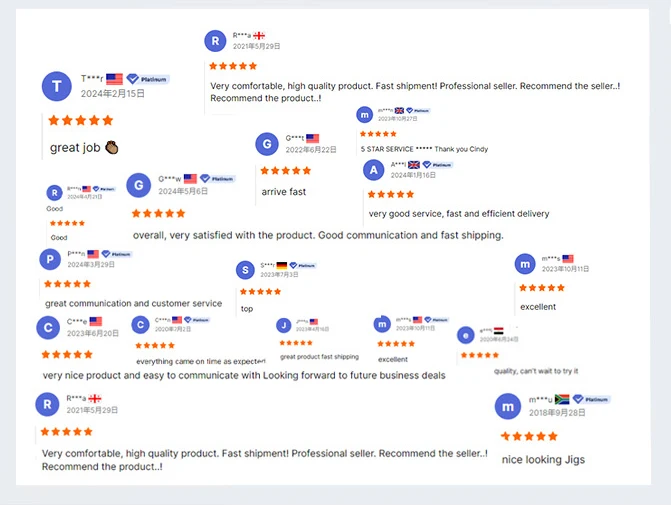Click the "J" avatar dated 2023年4月10日
This screenshot has height=505, width=671.
pyautogui.click(x=284, y=324)
